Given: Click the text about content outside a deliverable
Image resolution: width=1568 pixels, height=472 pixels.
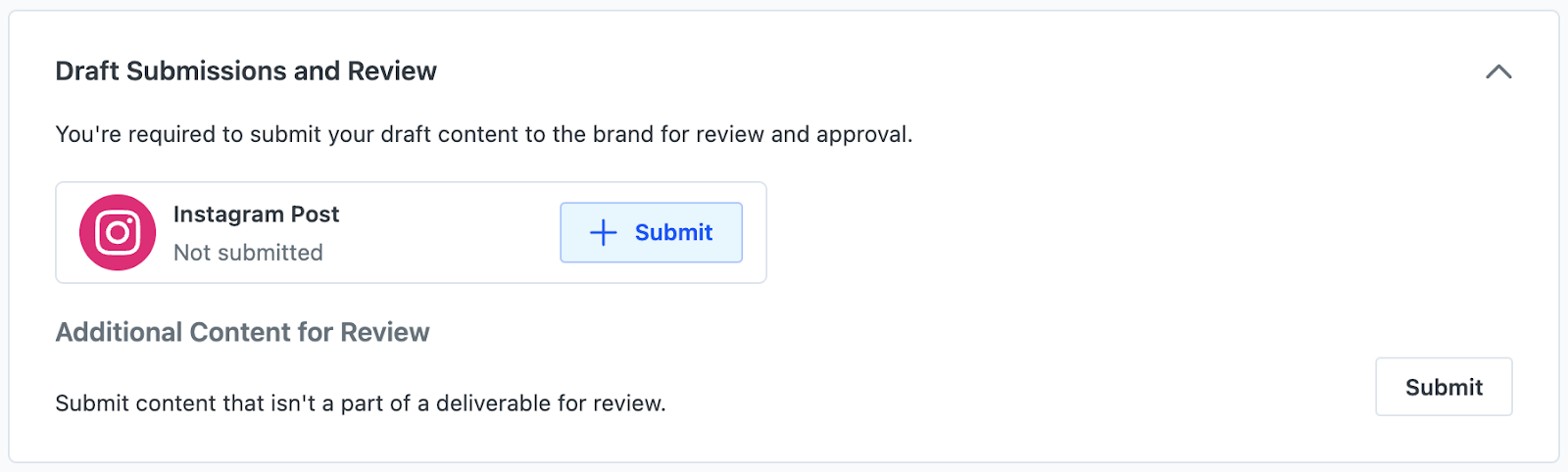Looking at the screenshot, I should 361,403.
